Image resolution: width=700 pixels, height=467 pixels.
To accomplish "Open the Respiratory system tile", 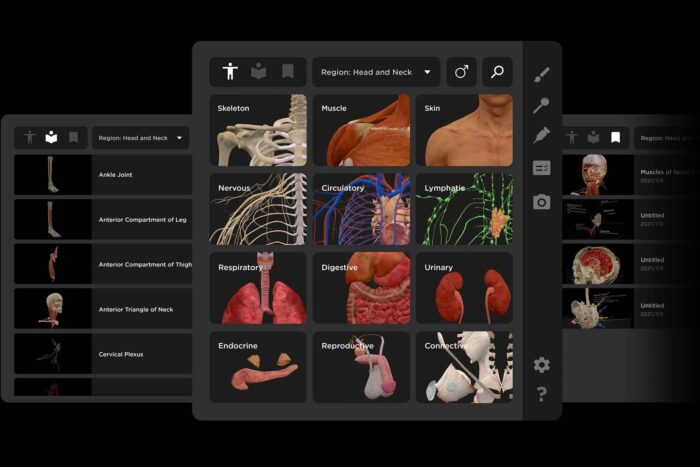I will [257, 288].
